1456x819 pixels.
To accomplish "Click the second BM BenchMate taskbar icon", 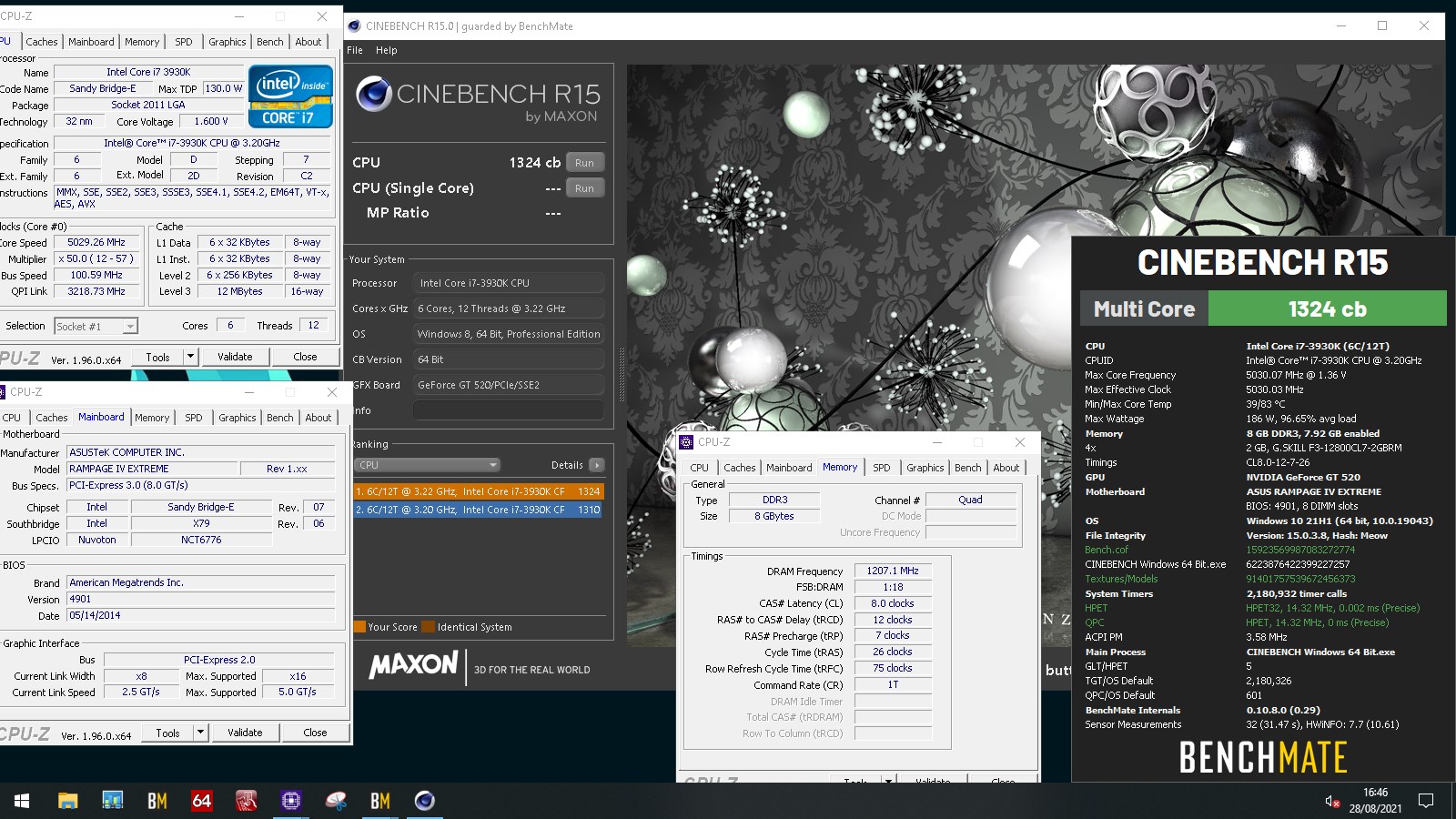I will click(380, 801).
